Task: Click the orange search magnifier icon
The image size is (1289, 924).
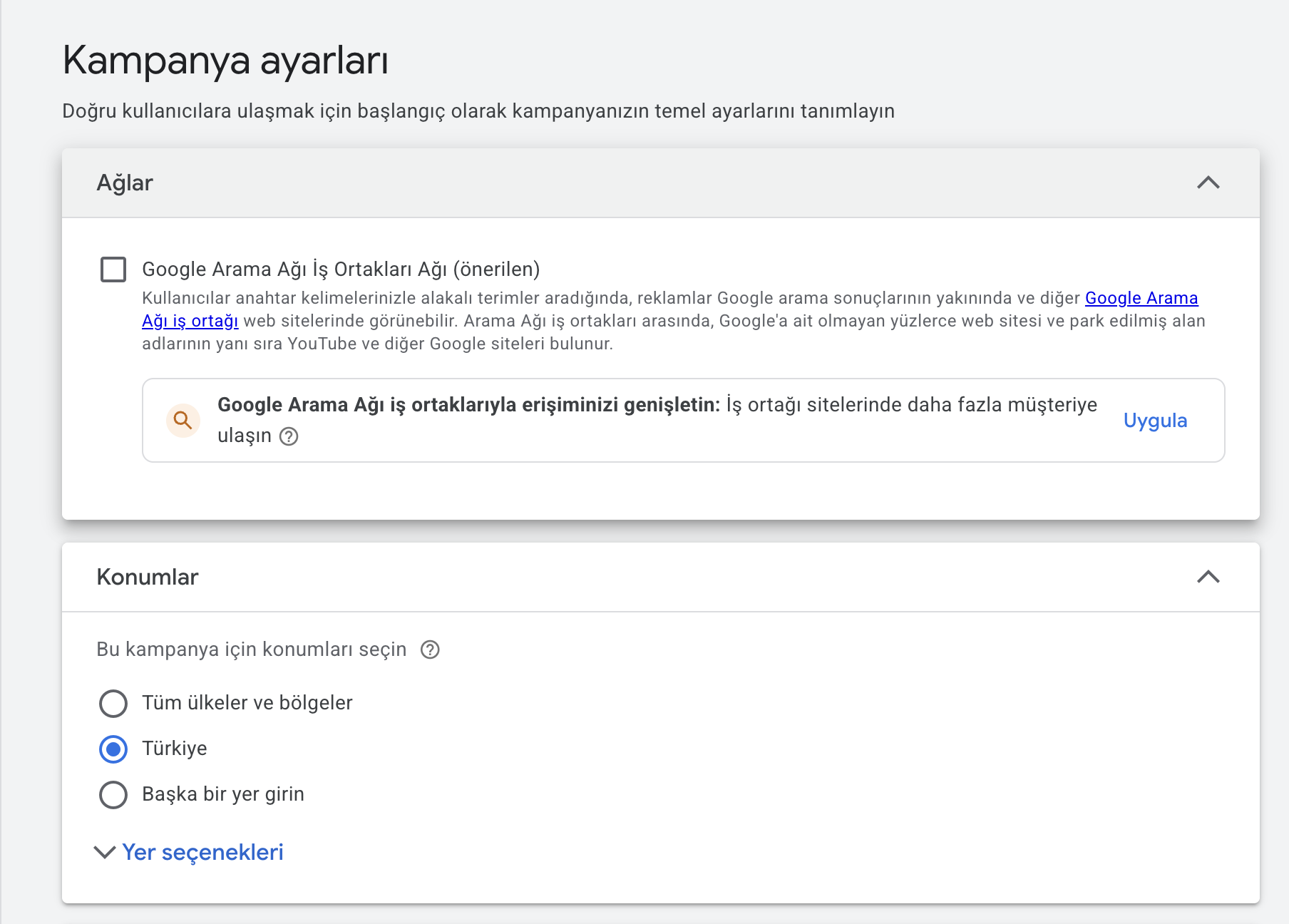Action: (x=183, y=421)
